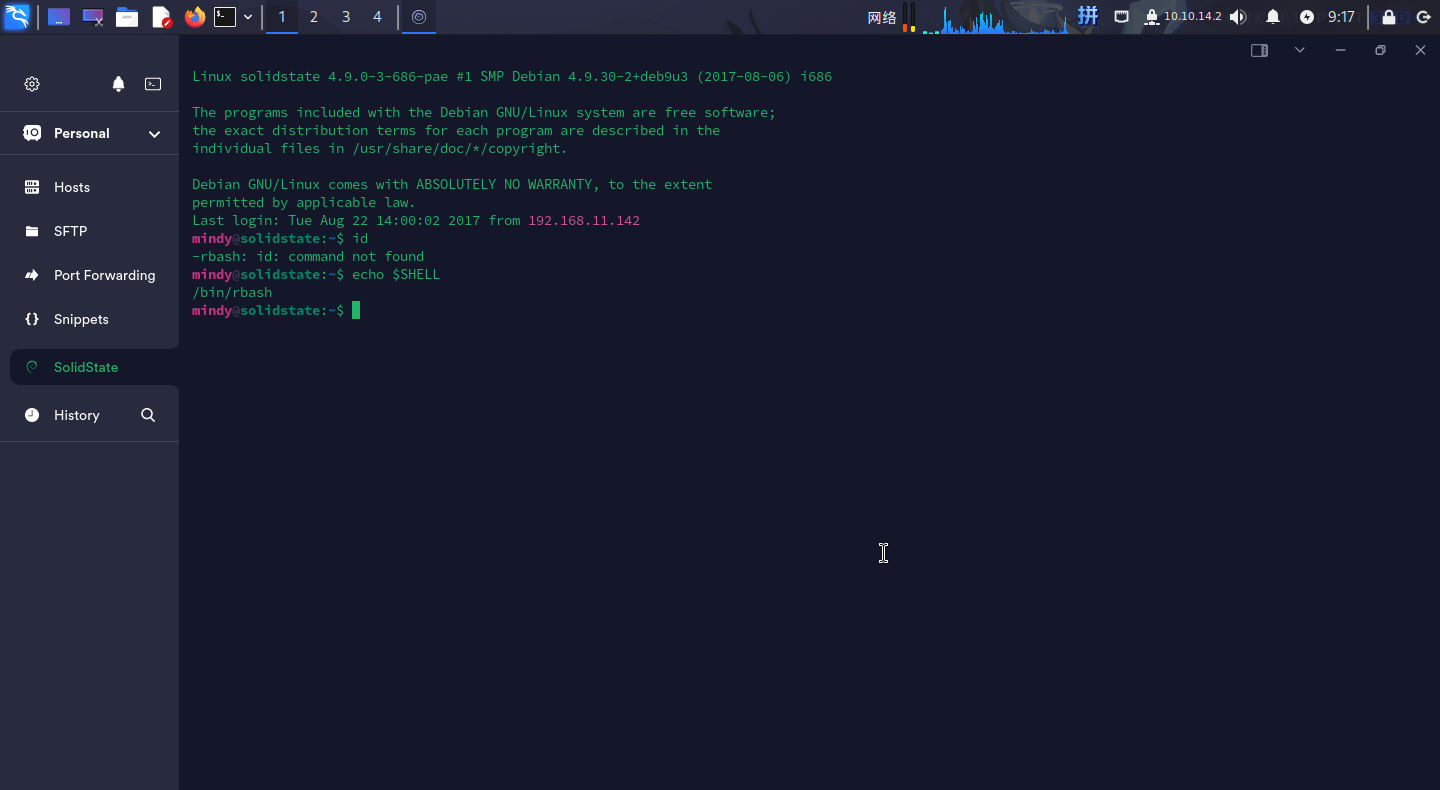Launch Firefox from the taskbar

pos(195,17)
